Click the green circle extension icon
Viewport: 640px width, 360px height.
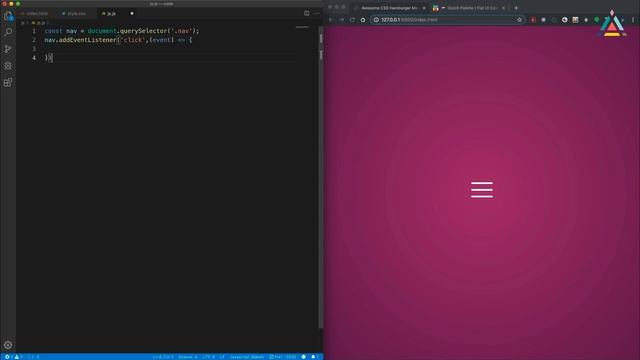click(596, 20)
